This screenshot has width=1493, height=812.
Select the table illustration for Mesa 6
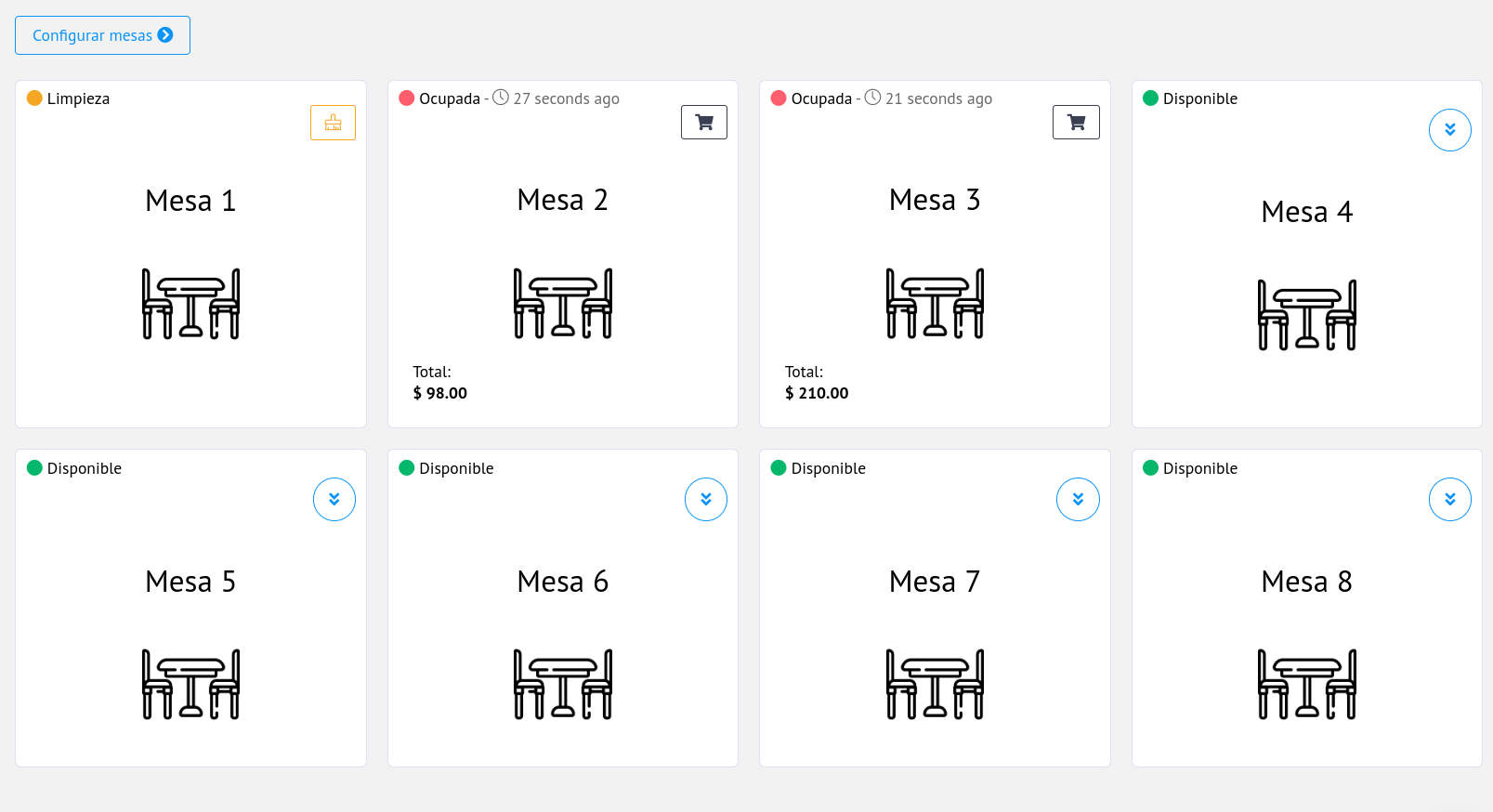click(563, 684)
